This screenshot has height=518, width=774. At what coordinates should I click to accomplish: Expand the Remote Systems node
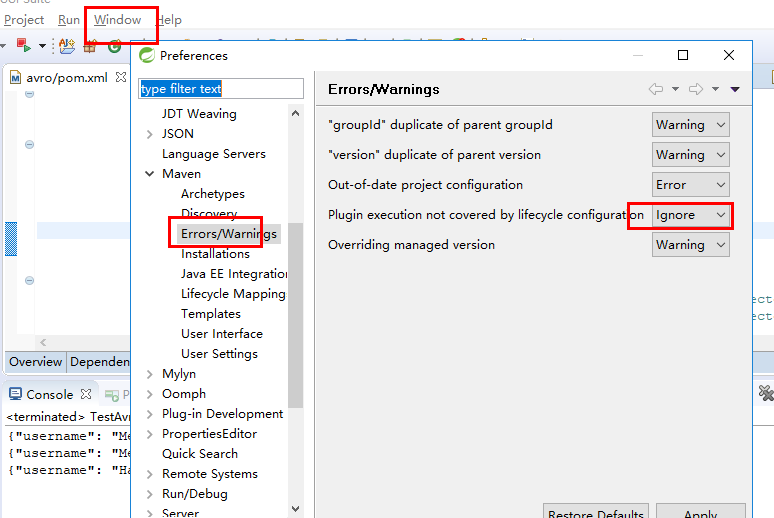coord(150,474)
